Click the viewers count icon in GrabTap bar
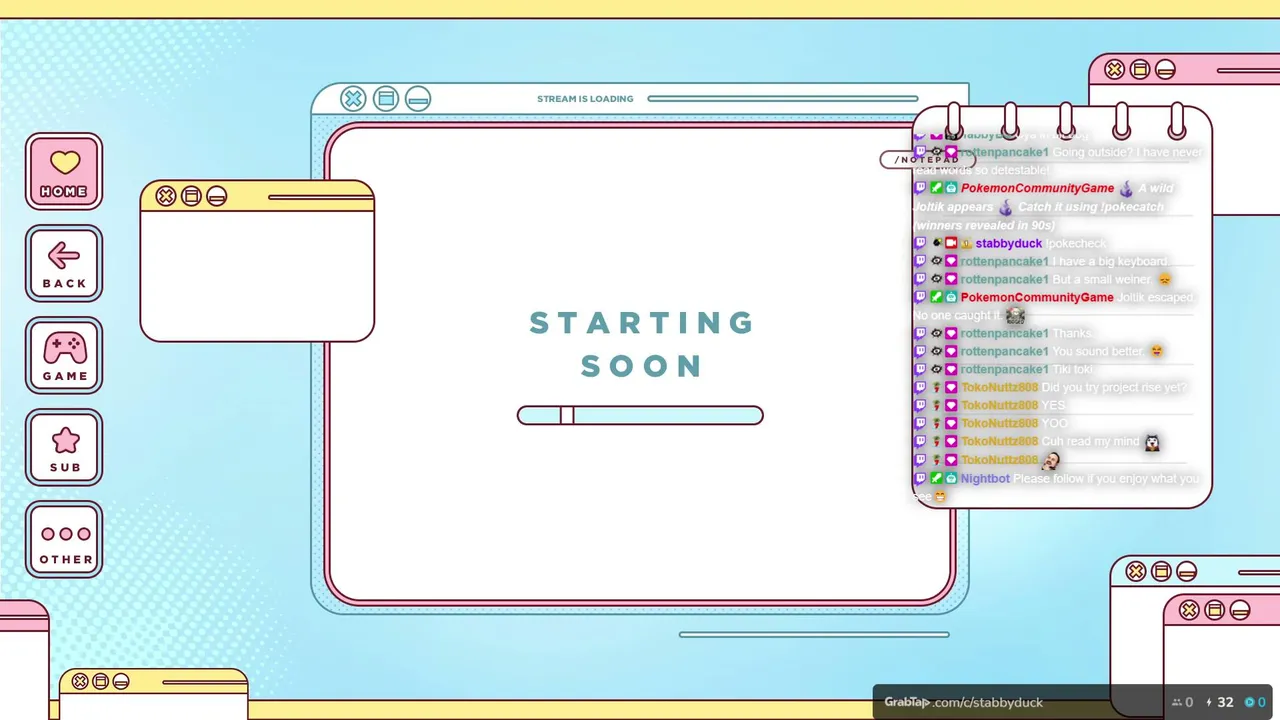 point(1177,702)
